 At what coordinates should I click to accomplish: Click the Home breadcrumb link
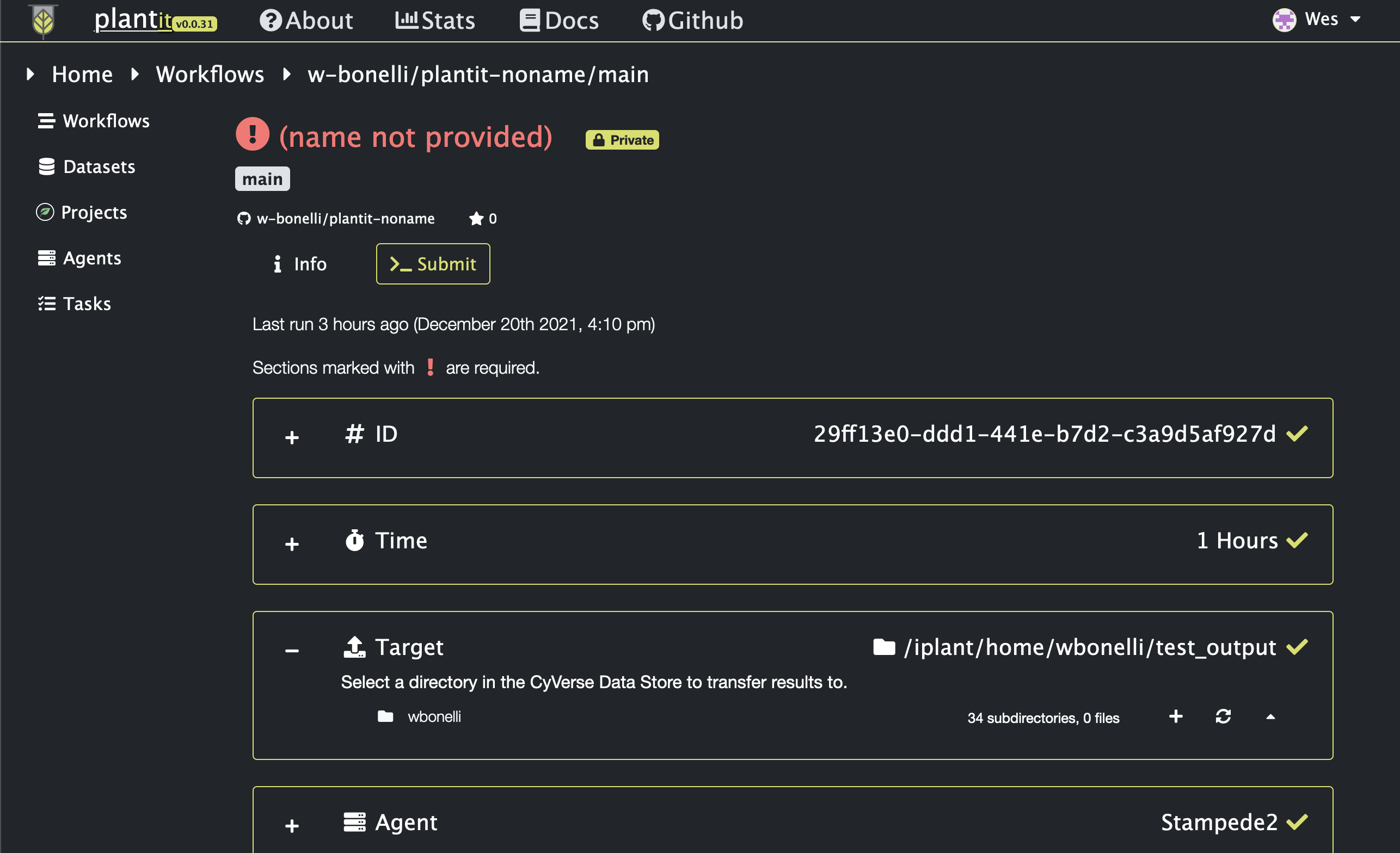click(82, 74)
